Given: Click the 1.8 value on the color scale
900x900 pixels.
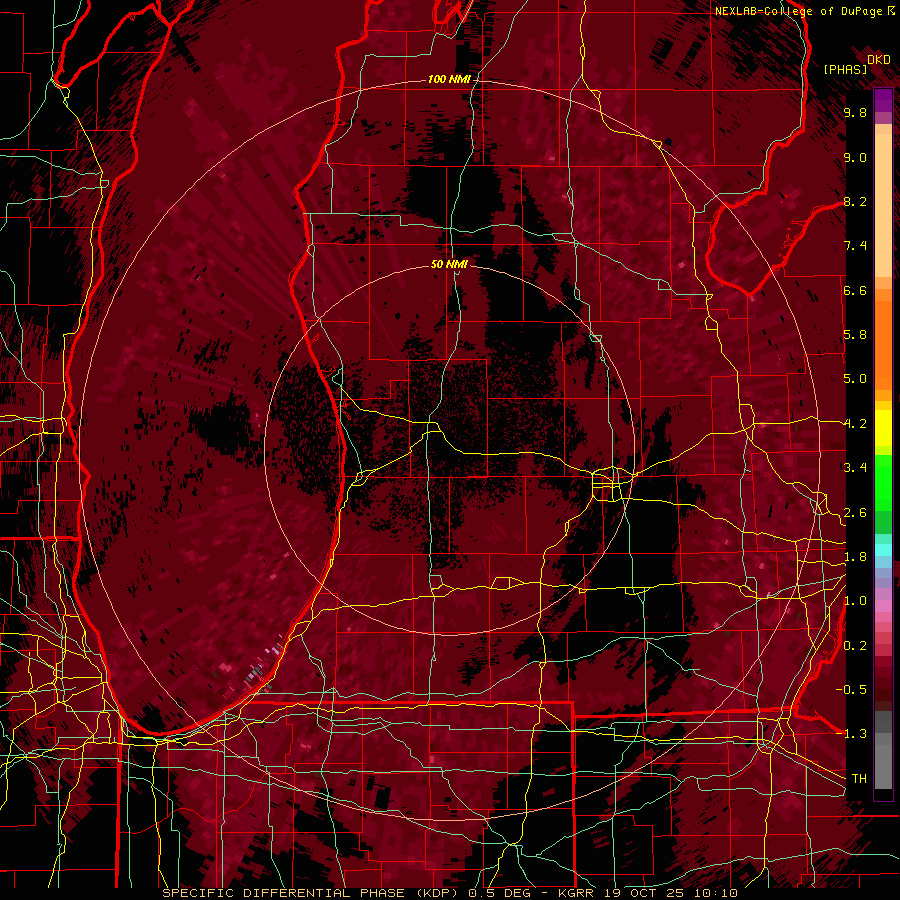Looking at the screenshot, I should [855, 557].
